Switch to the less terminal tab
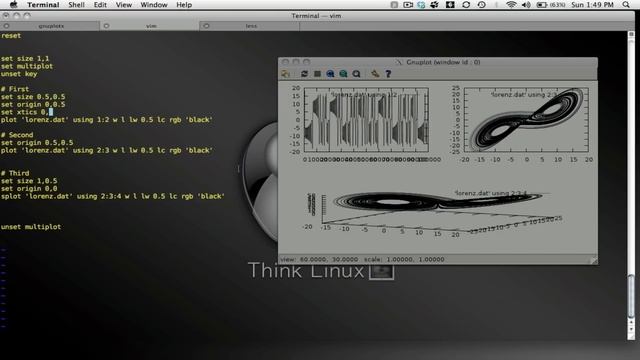 click(x=250, y=26)
